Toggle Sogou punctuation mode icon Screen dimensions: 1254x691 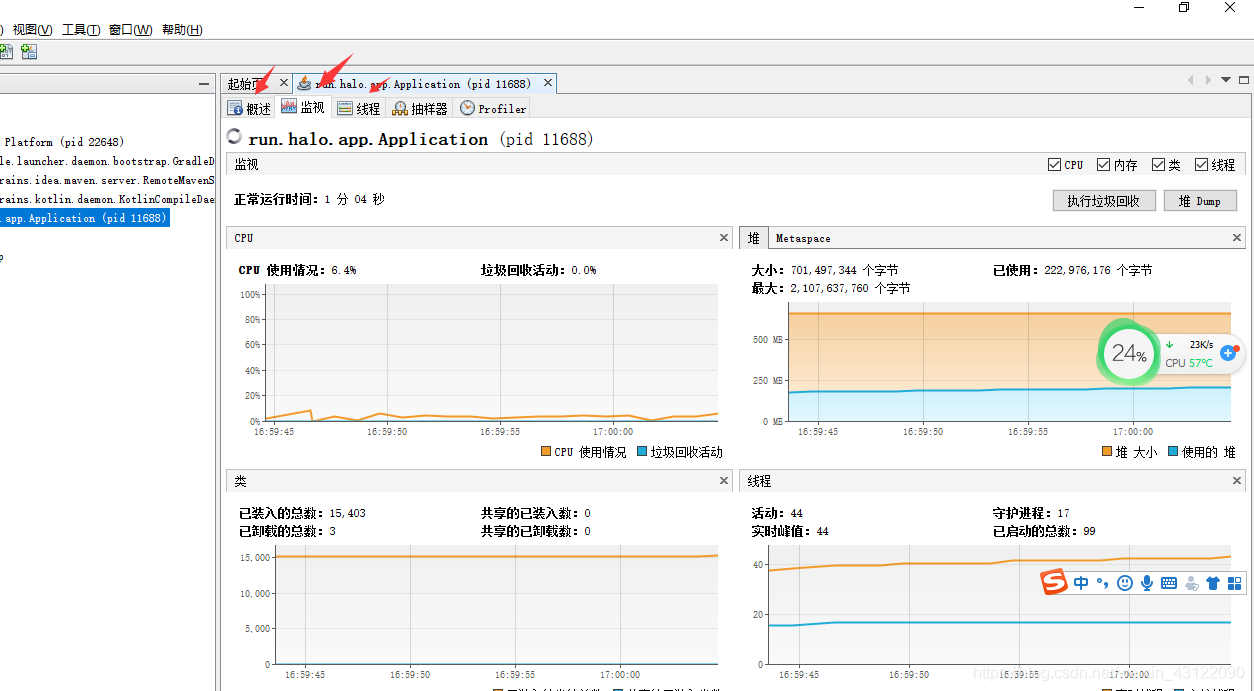(1102, 583)
